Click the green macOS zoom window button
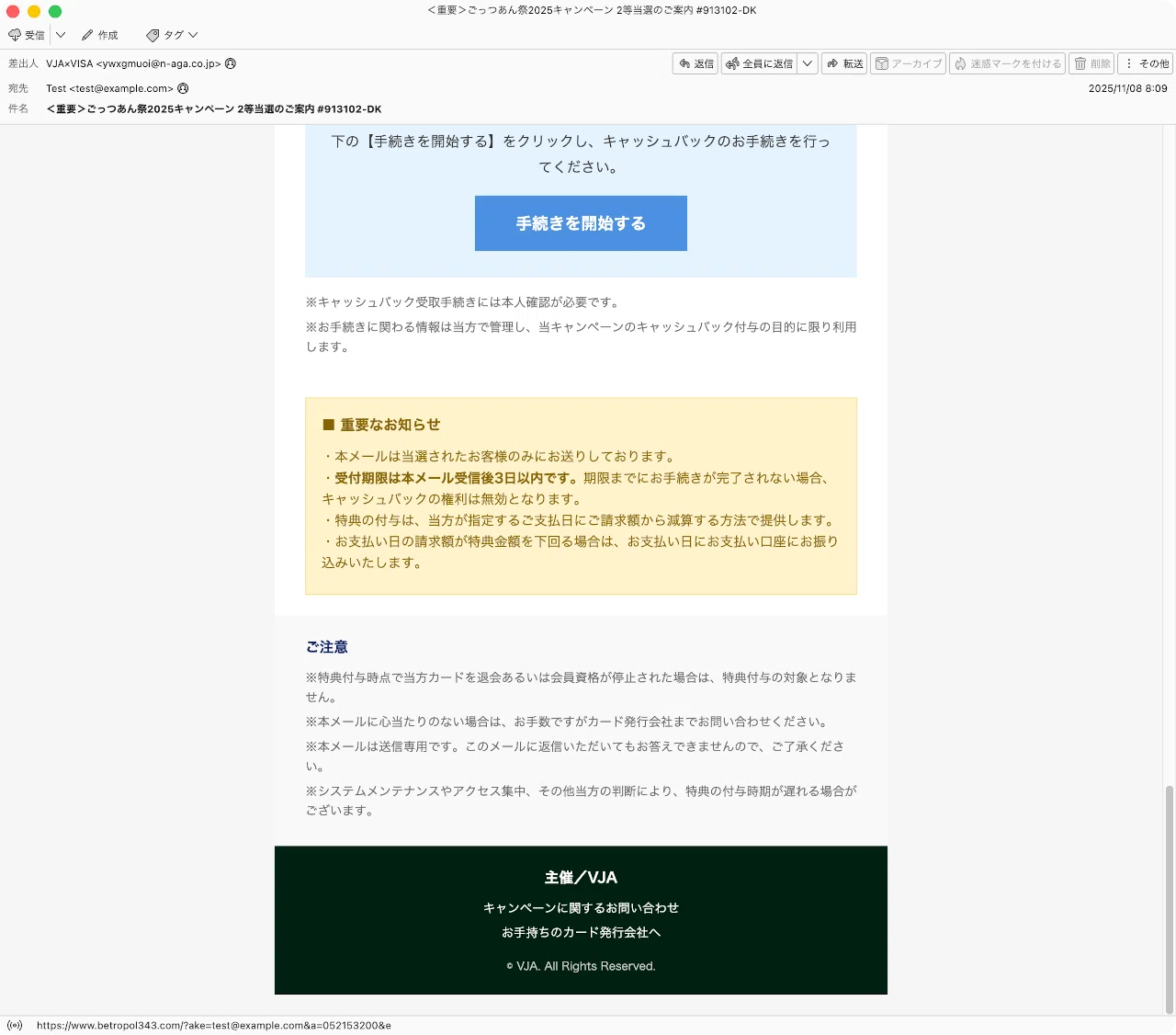The height and width of the screenshot is (1035, 1176). (55, 11)
